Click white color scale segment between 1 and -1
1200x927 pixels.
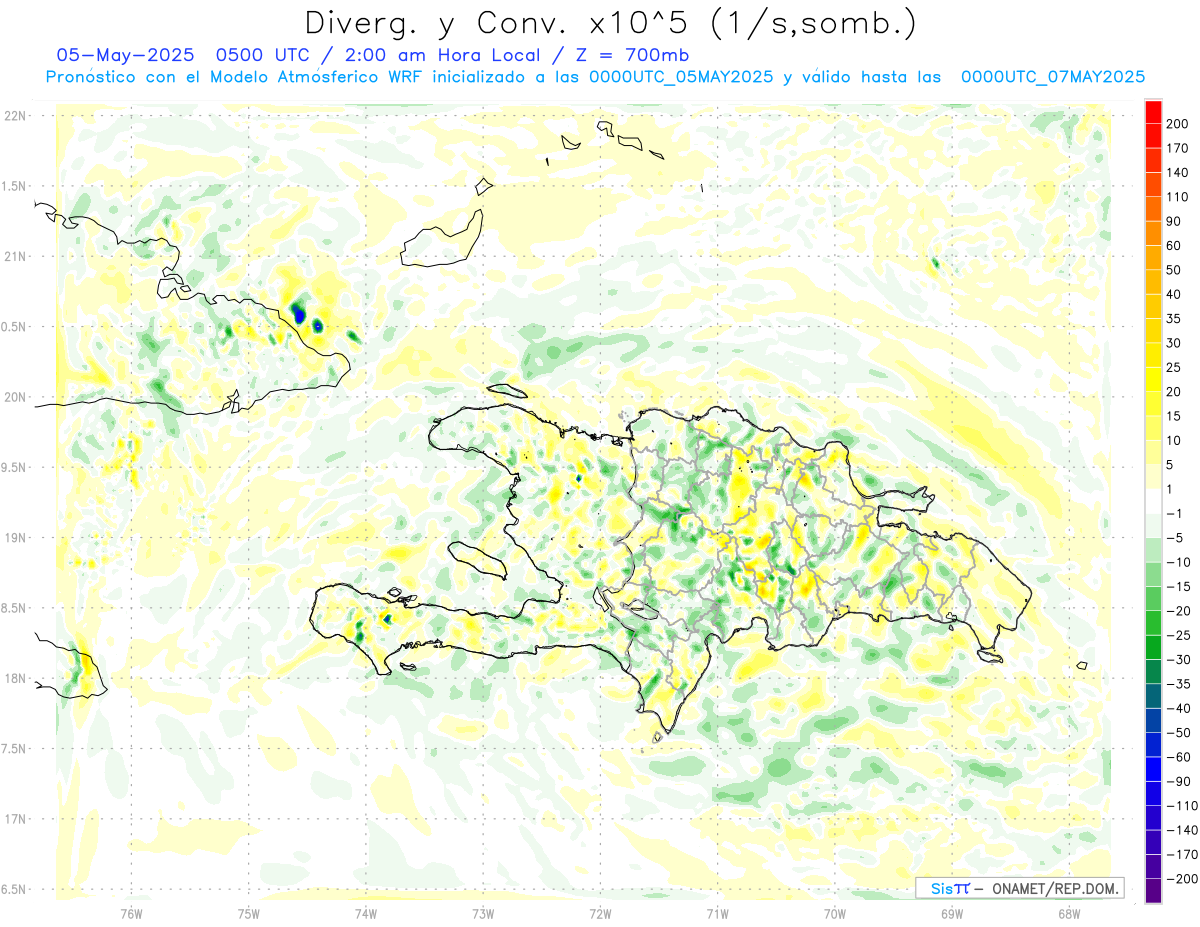[1153, 501]
